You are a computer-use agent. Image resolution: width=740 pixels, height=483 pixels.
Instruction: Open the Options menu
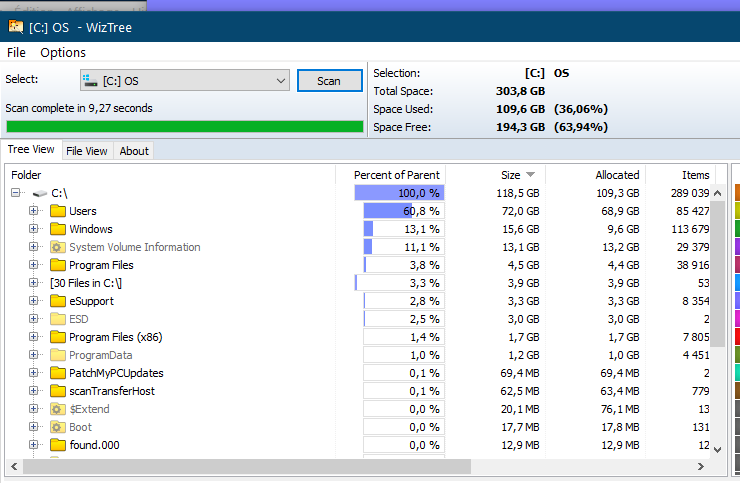(x=63, y=52)
